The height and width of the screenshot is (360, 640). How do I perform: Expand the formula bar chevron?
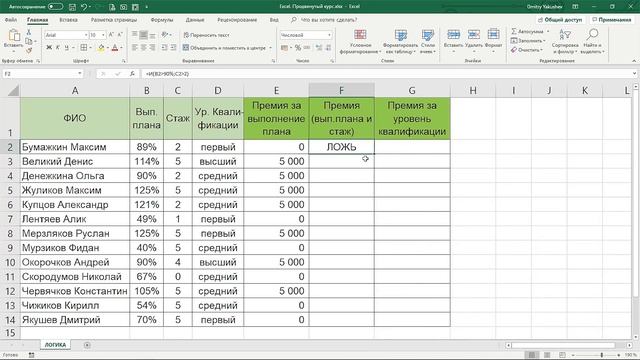pyautogui.click(x=634, y=74)
